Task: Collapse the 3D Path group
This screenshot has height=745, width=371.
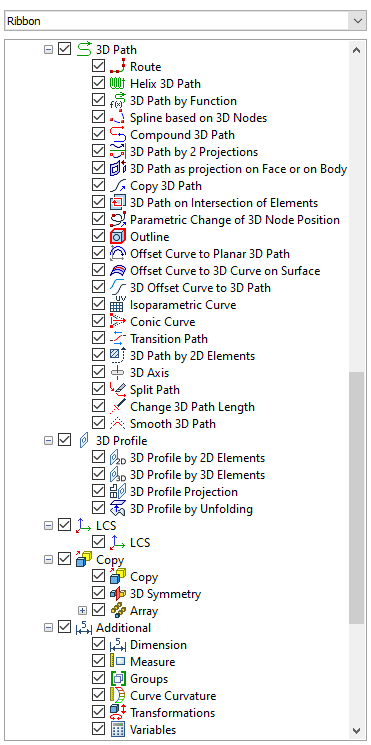Action: [48, 49]
